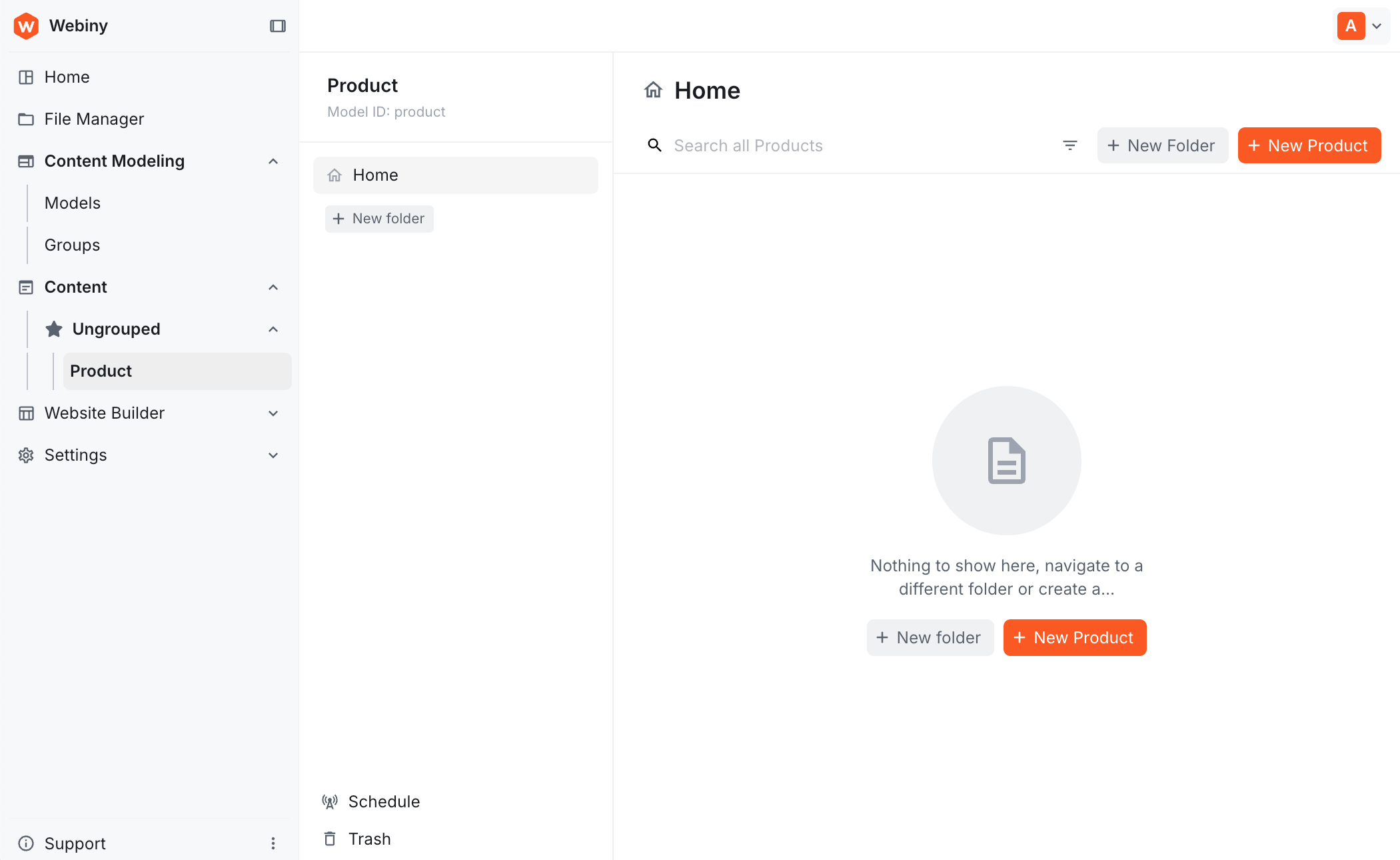1400x860 pixels.
Task: Collapse the Content section
Action: (273, 287)
